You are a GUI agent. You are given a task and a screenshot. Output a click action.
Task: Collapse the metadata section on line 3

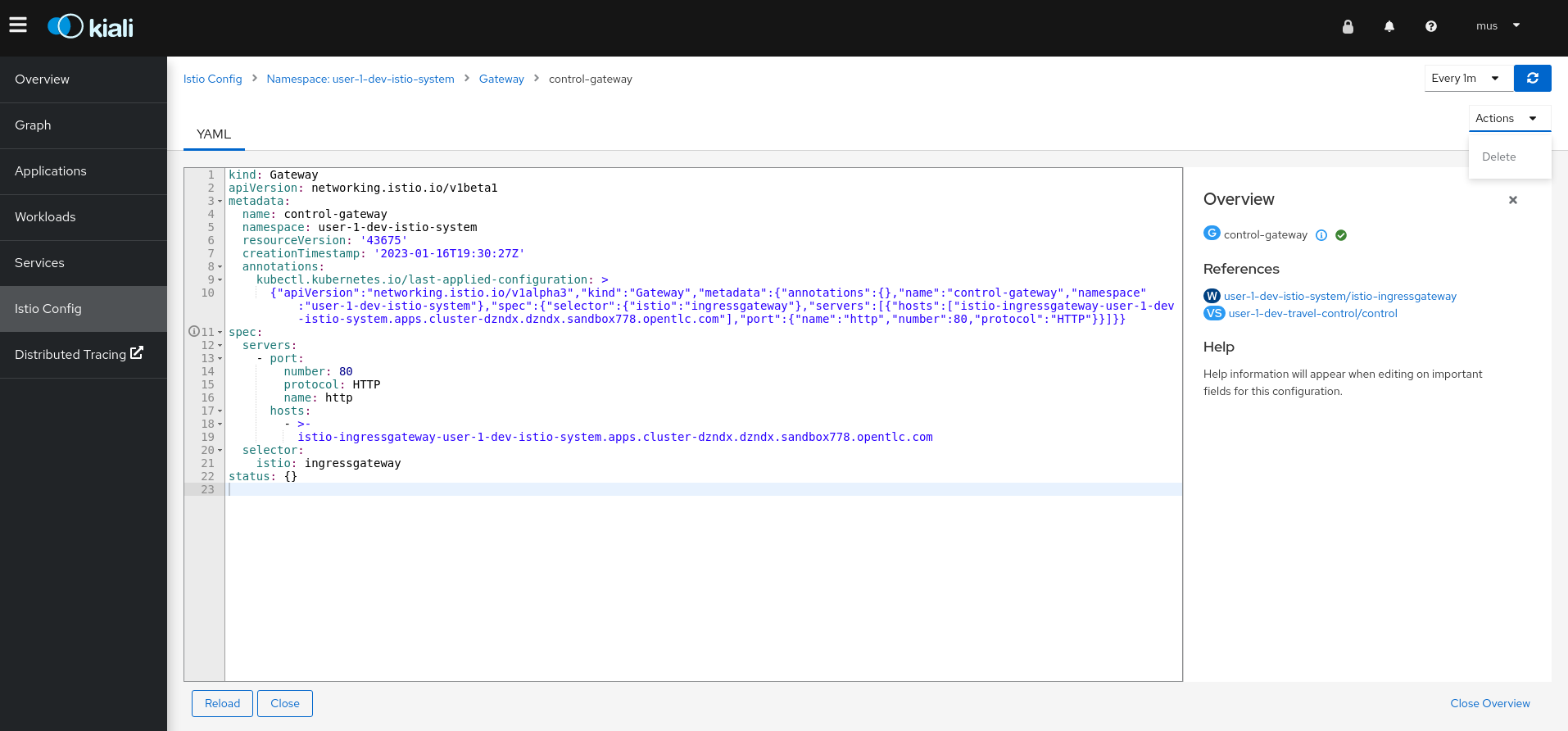pos(220,202)
